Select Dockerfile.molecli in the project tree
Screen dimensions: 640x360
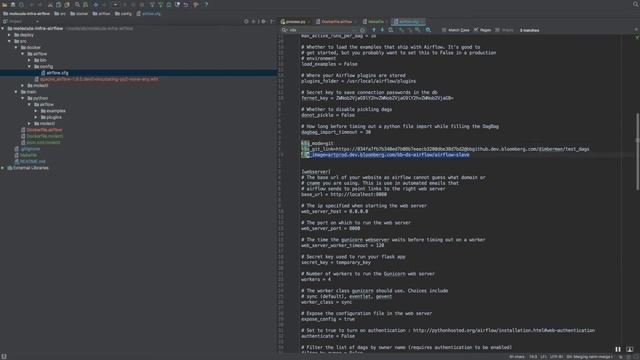click(44, 136)
